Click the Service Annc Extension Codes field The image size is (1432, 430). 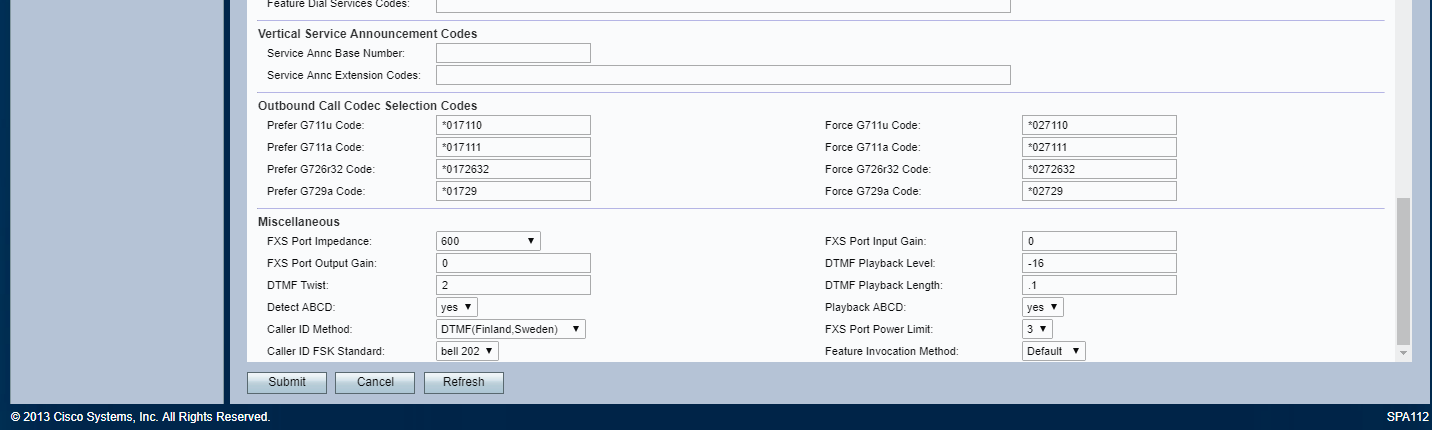coord(723,75)
